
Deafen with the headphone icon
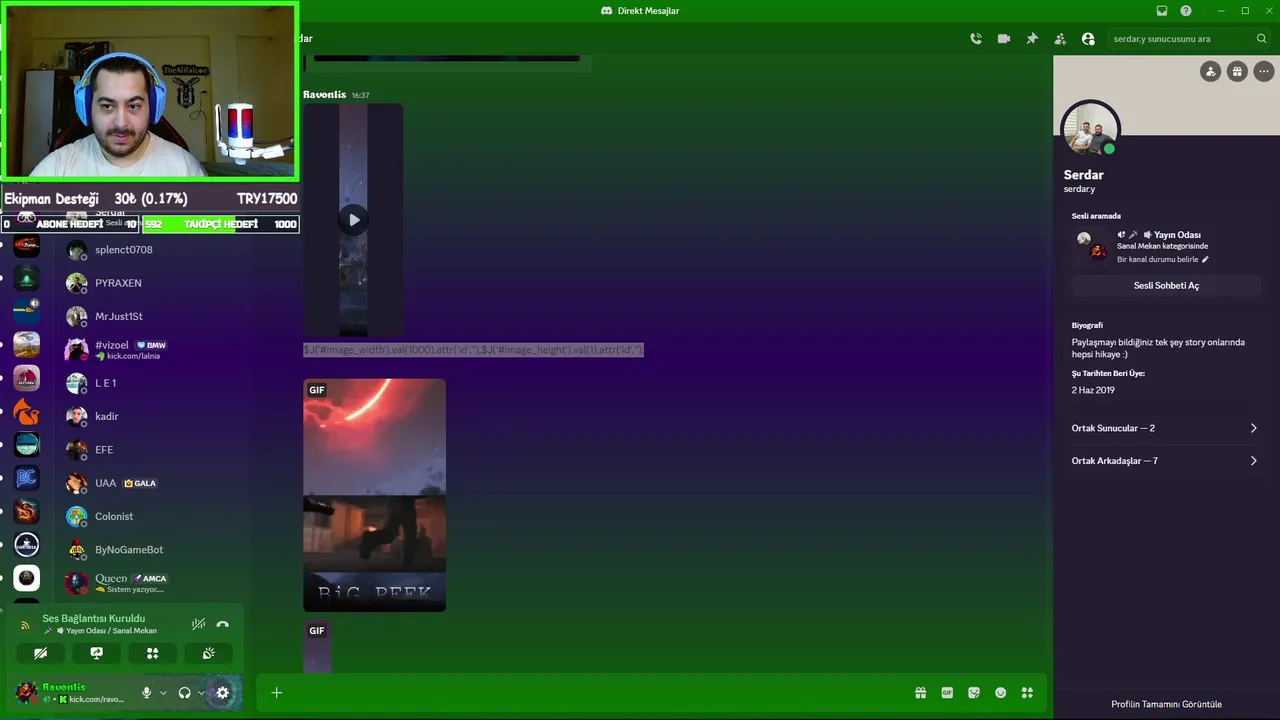[x=184, y=693]
